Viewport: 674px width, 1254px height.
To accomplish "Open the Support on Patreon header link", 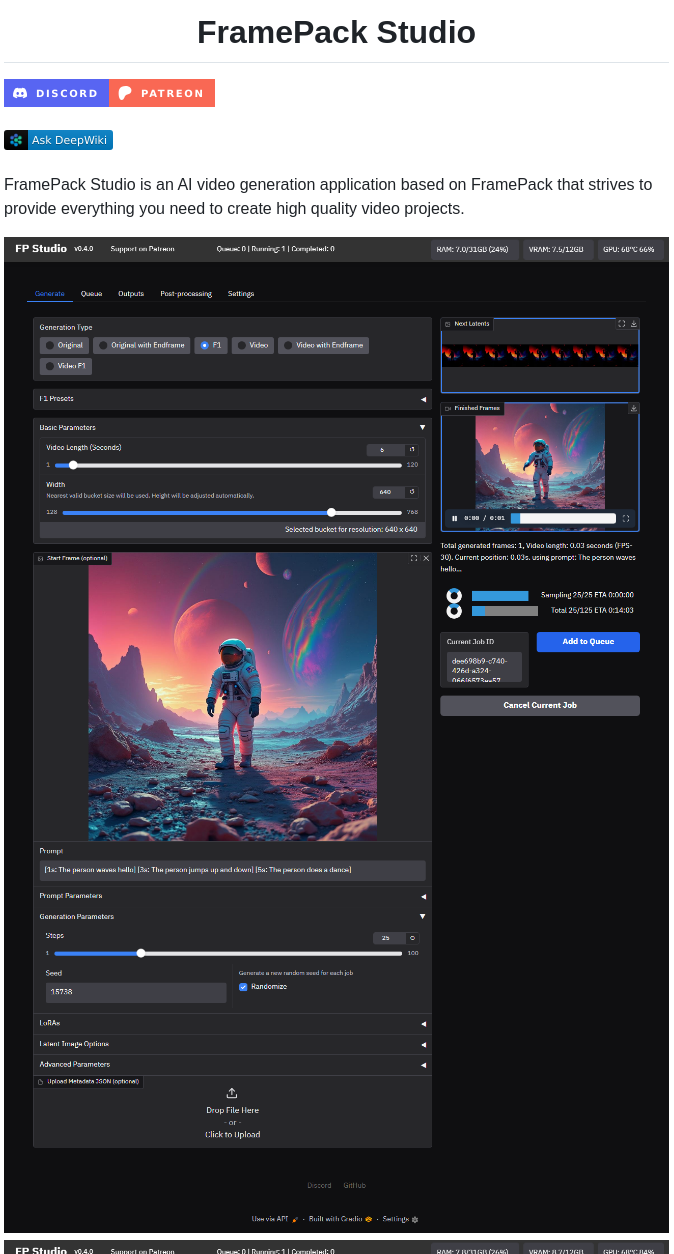I will click(x=142, y=249).
